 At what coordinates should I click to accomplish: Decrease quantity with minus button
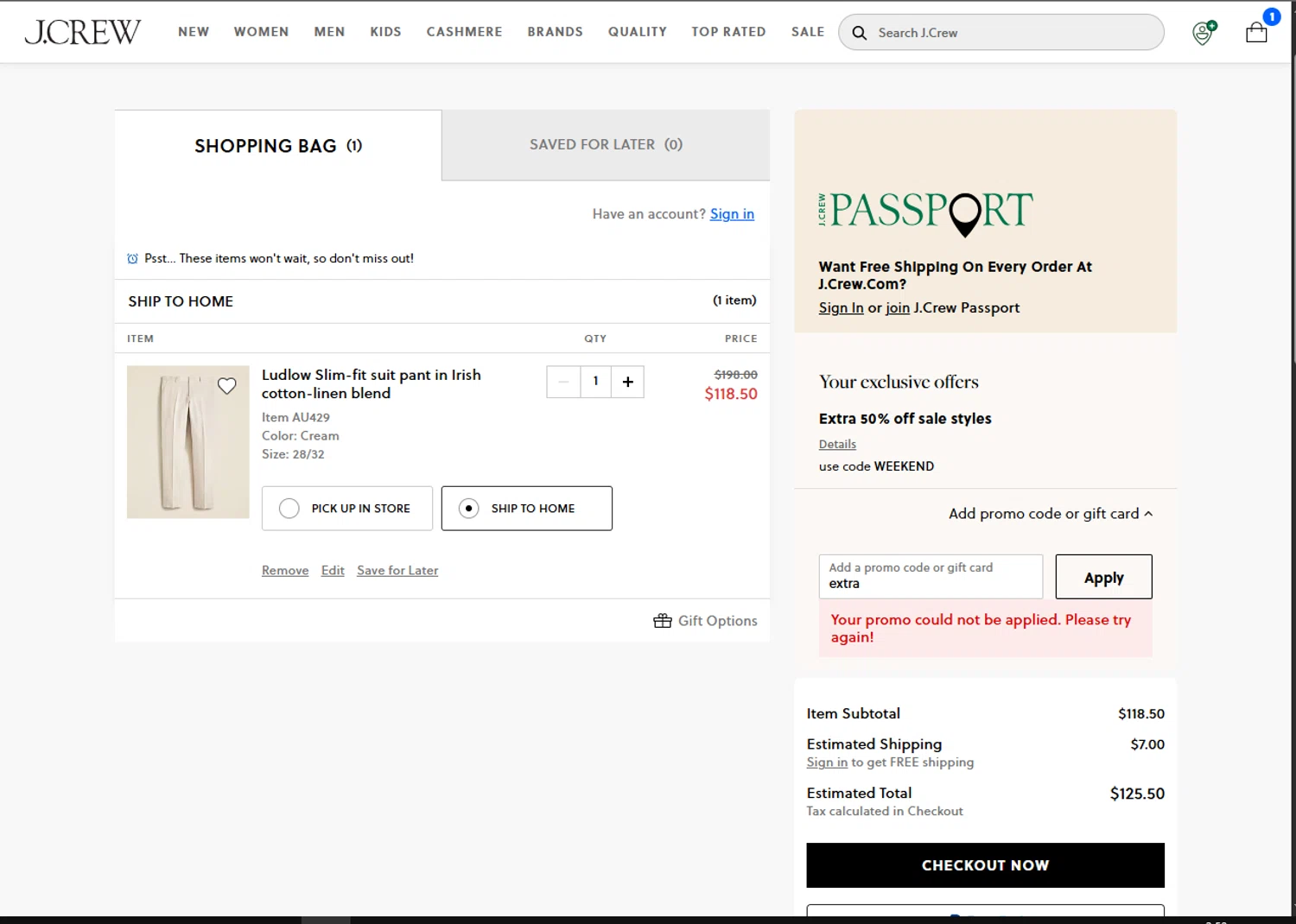click(x=563, y=382)
